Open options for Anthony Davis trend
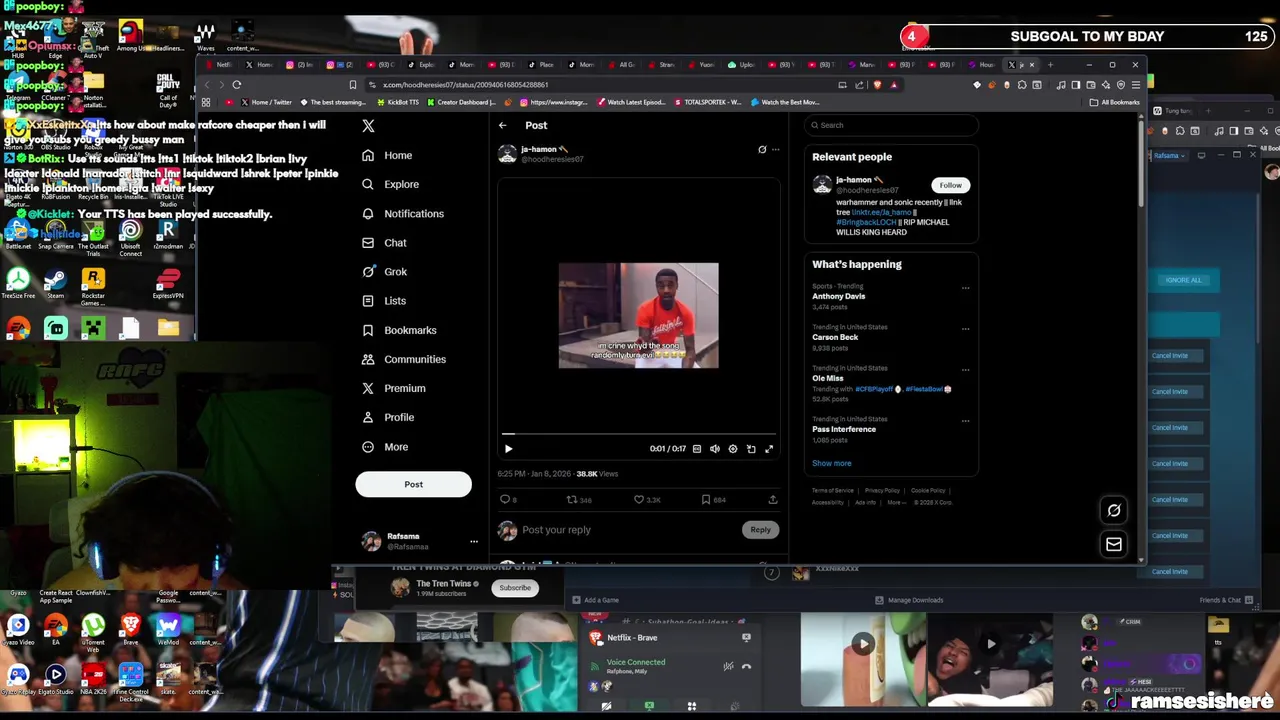Viewport: 1280px width, 720px height. (965, 288)
